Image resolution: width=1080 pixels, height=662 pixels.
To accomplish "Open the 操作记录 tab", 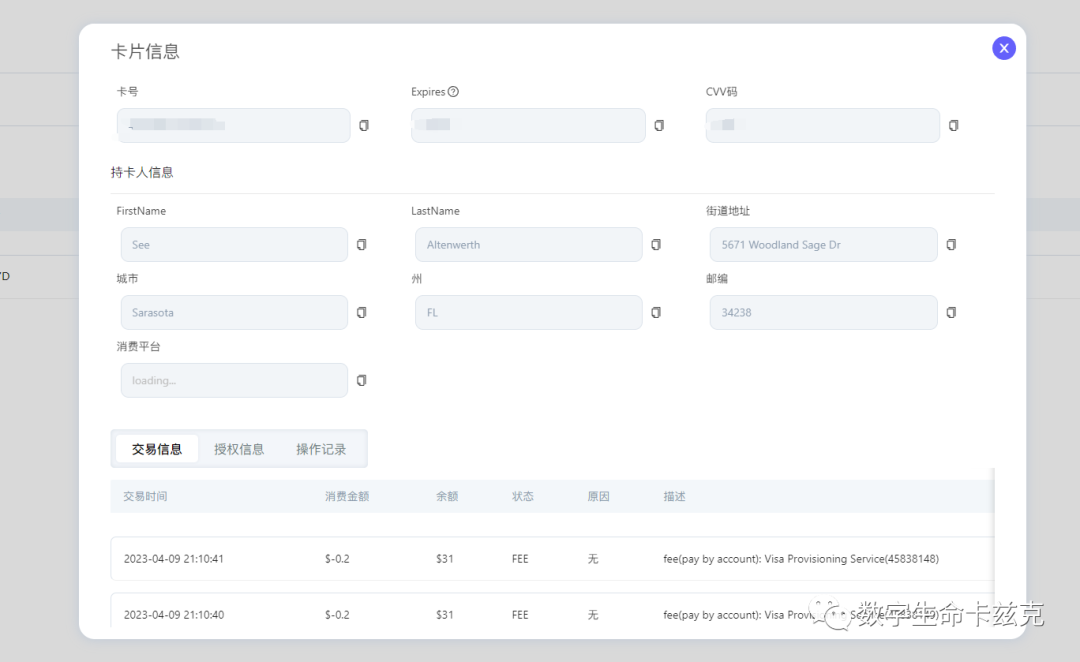I will 321,449.
